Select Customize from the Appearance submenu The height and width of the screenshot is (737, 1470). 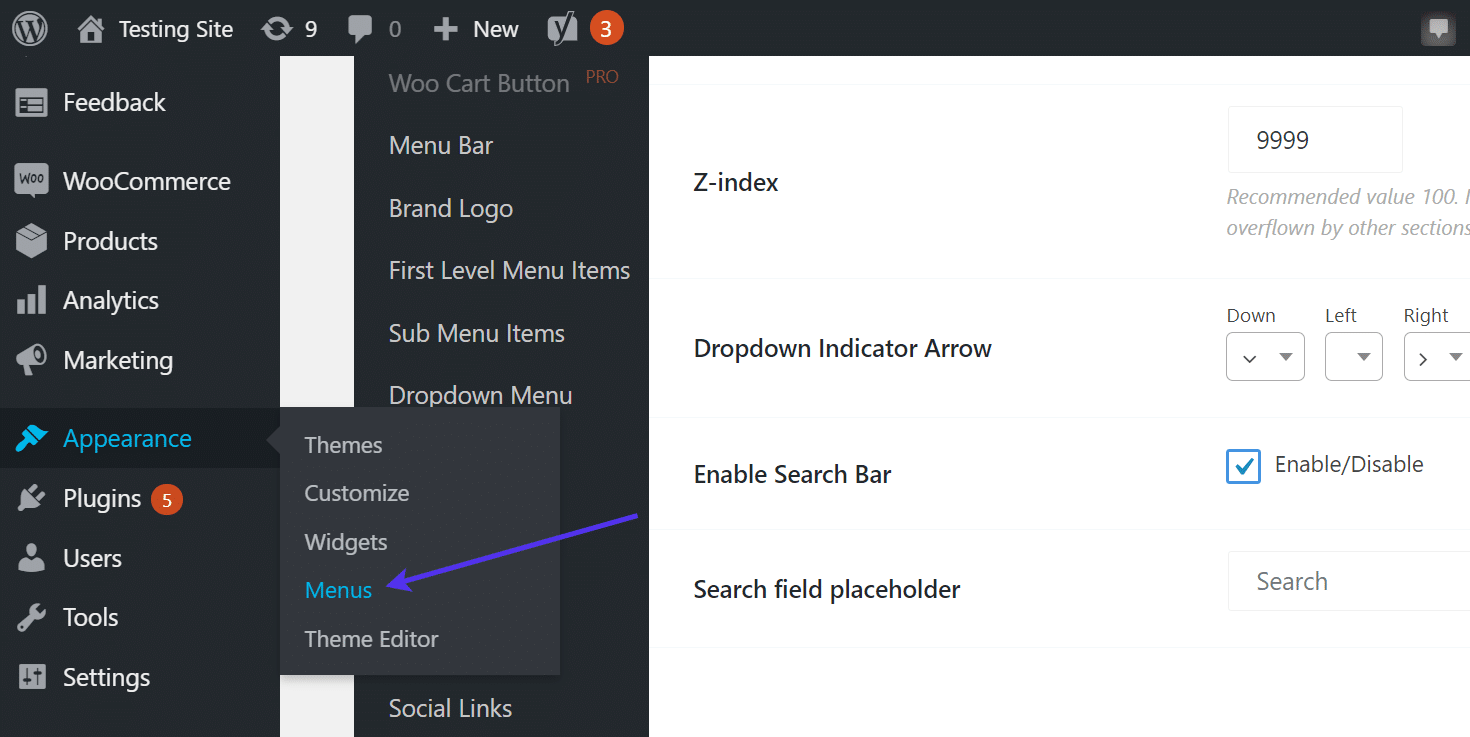point(356,493)
